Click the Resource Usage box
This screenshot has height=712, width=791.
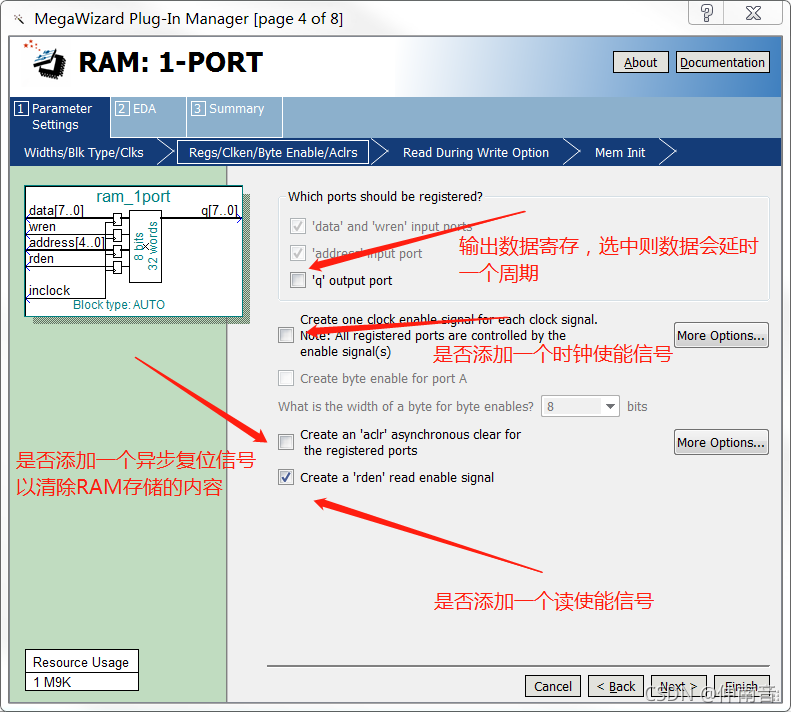(82, 670)
